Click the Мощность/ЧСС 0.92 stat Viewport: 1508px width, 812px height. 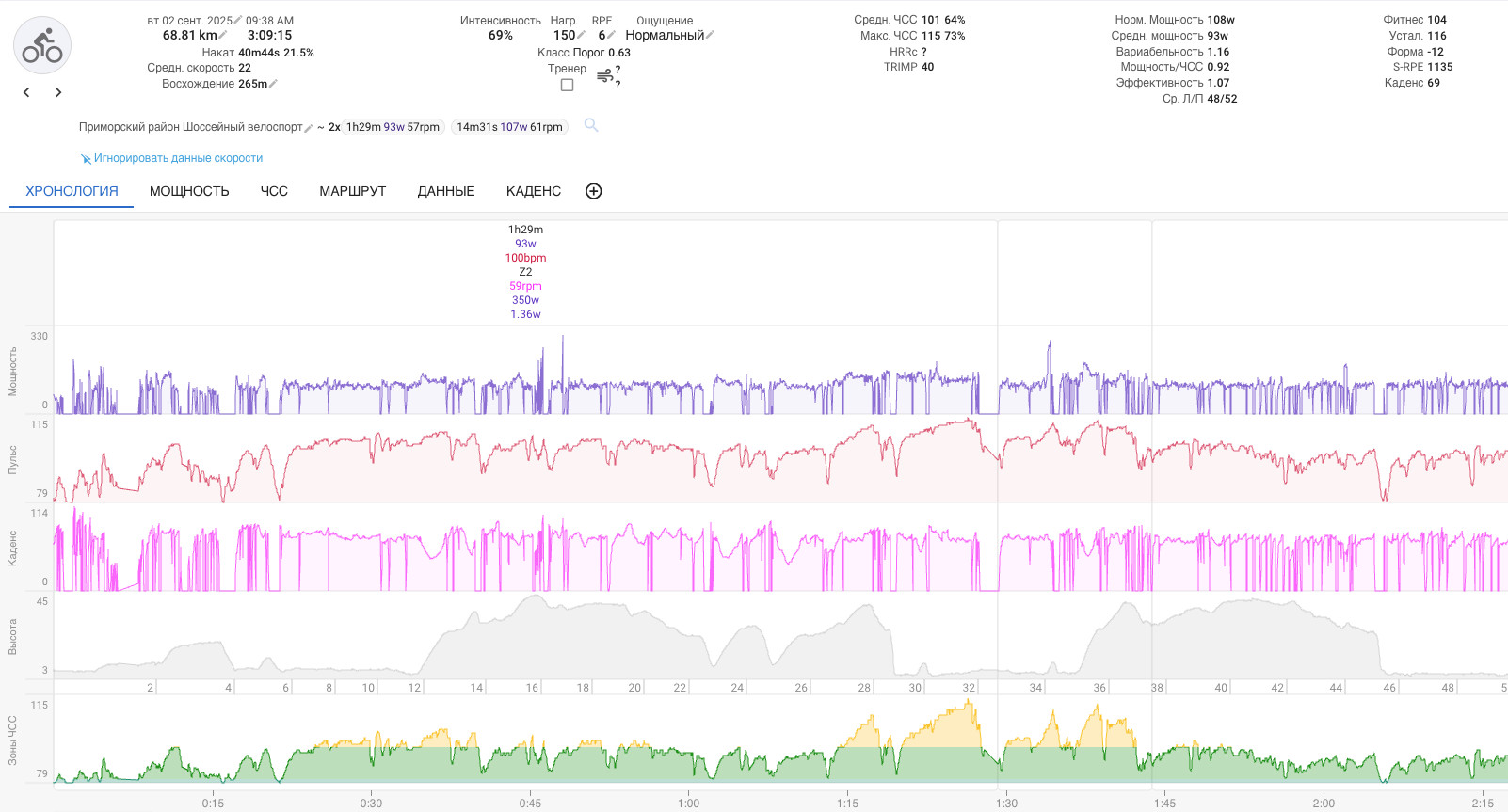coord(1175,67)
